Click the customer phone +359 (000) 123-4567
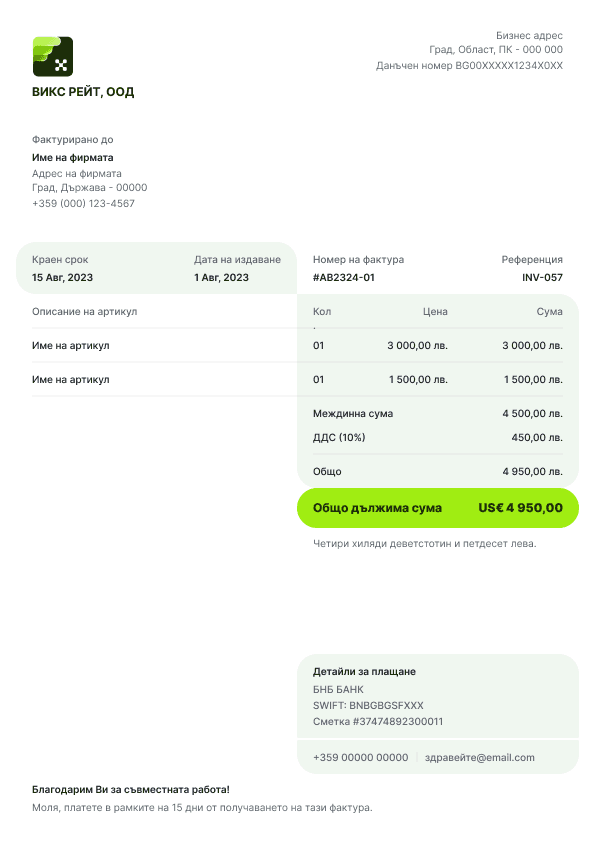 pos(83,204)
